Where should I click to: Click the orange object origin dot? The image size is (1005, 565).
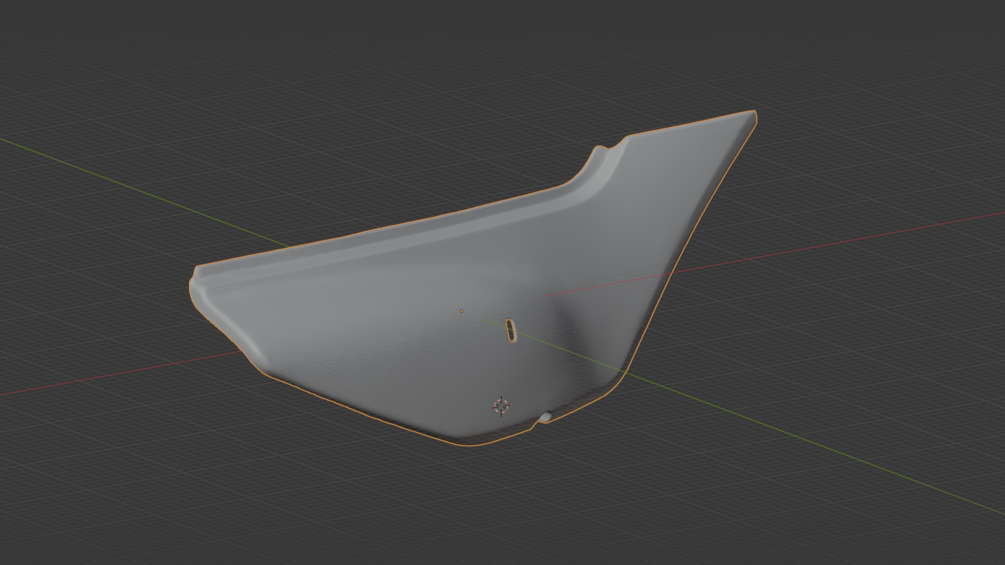(x=461, y=311)
